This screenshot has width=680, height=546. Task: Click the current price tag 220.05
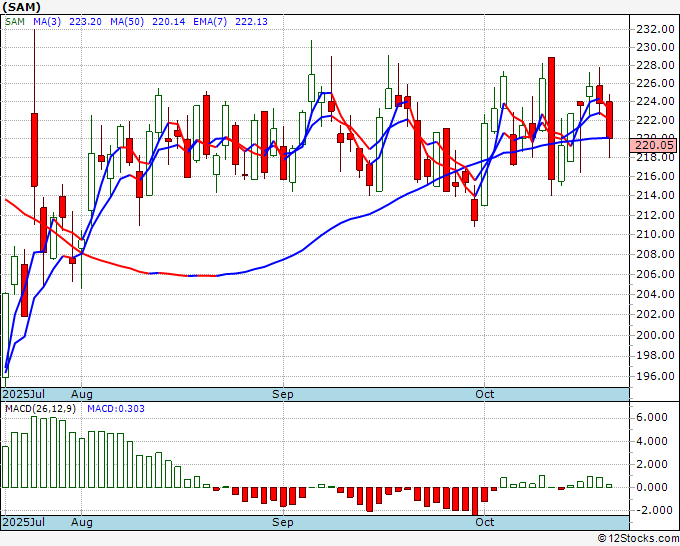click(654, 145)
